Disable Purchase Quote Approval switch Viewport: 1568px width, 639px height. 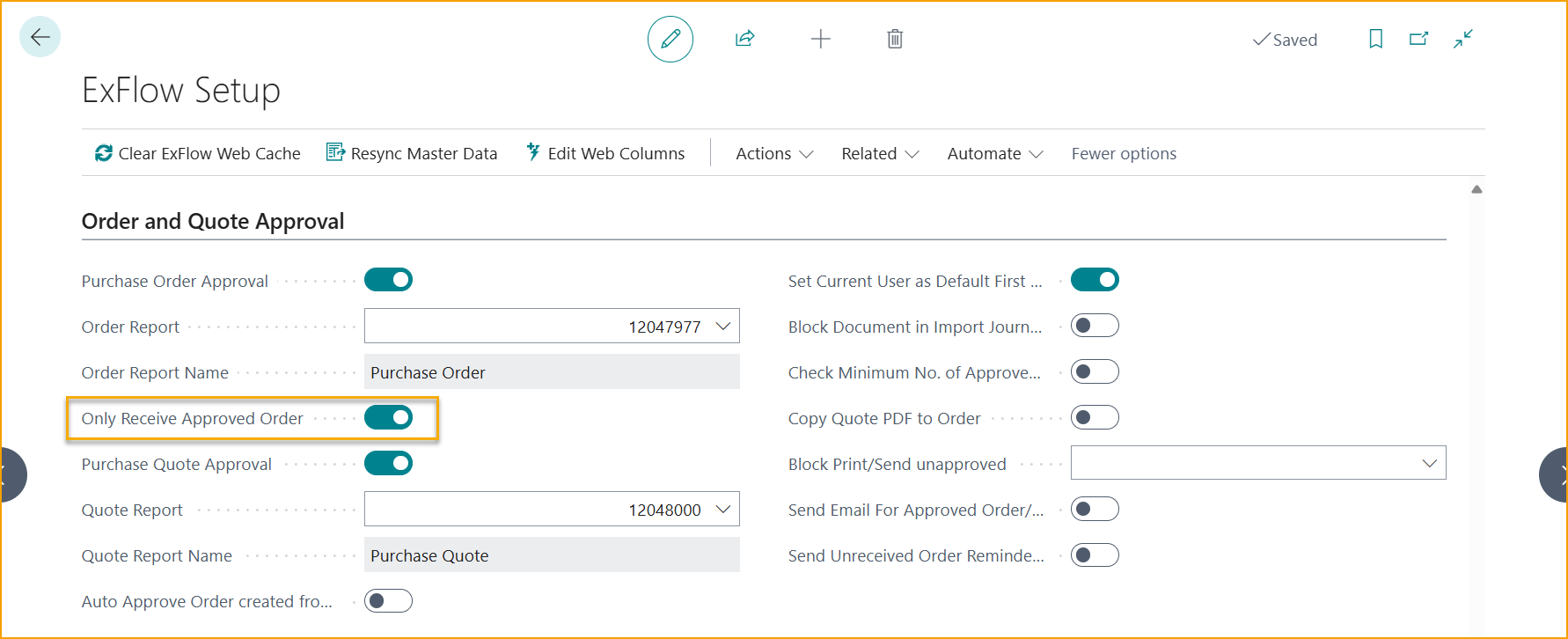pos(388,463)
